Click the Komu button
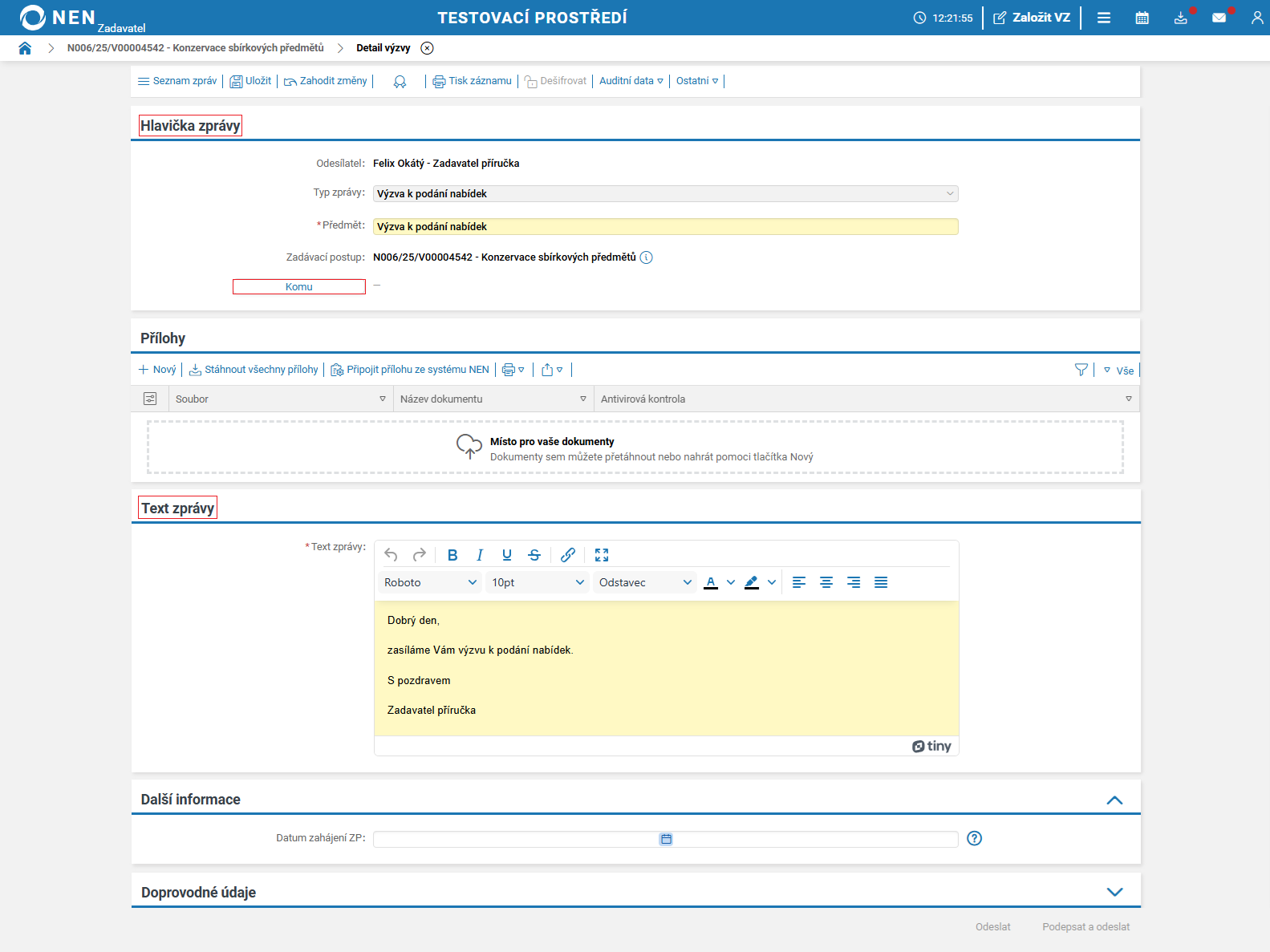The height and width of the screenshot is (952, 1270). [299, 287]
